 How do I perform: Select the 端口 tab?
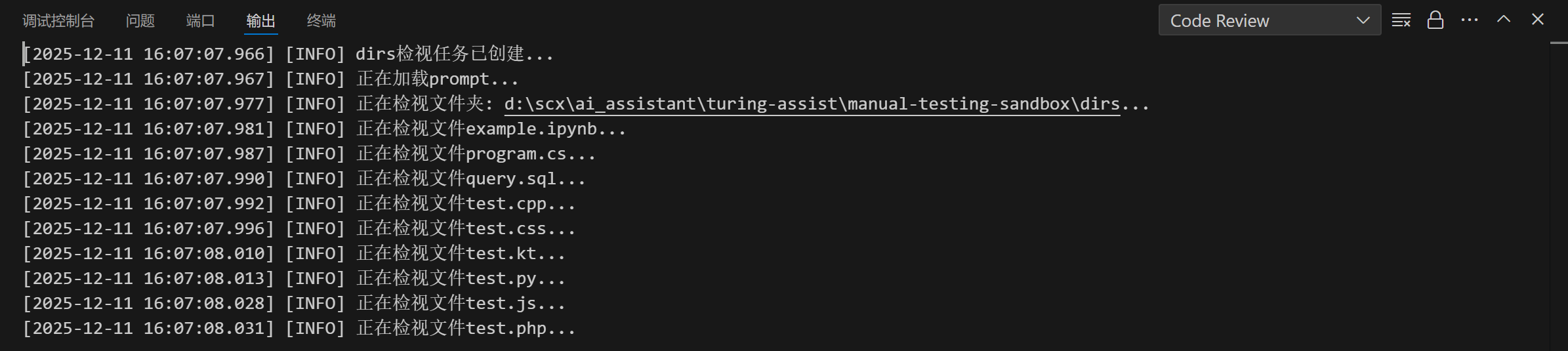[200, 21]
